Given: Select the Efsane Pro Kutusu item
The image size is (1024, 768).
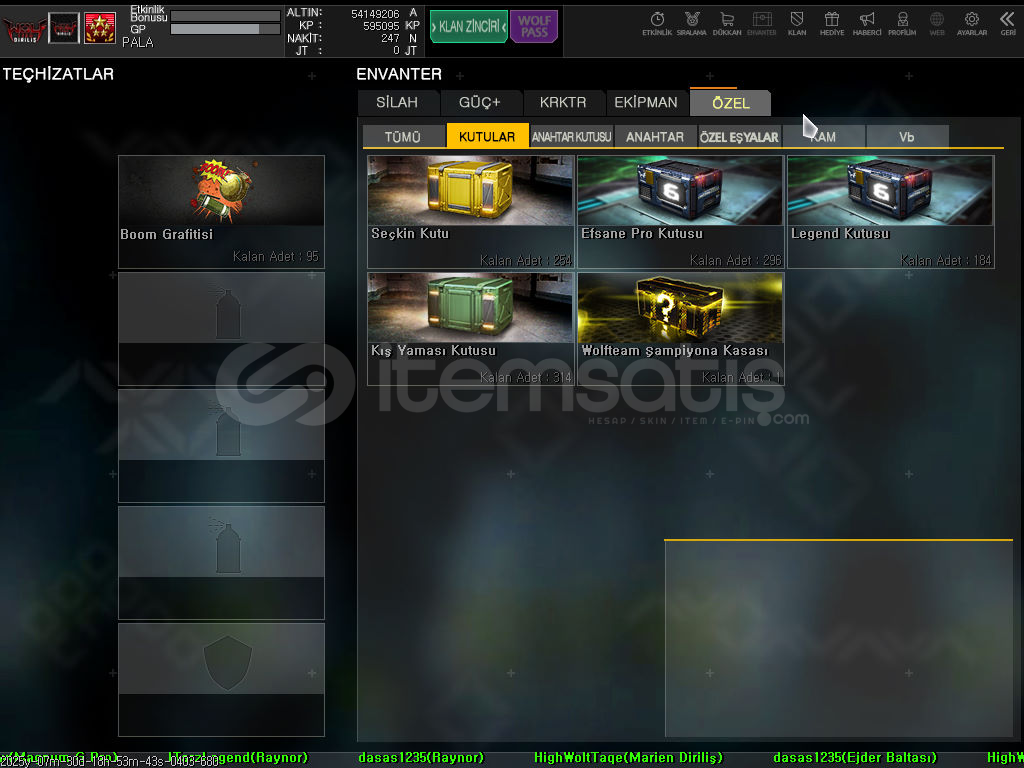Looking at the screenshot, I should (680, 212).
